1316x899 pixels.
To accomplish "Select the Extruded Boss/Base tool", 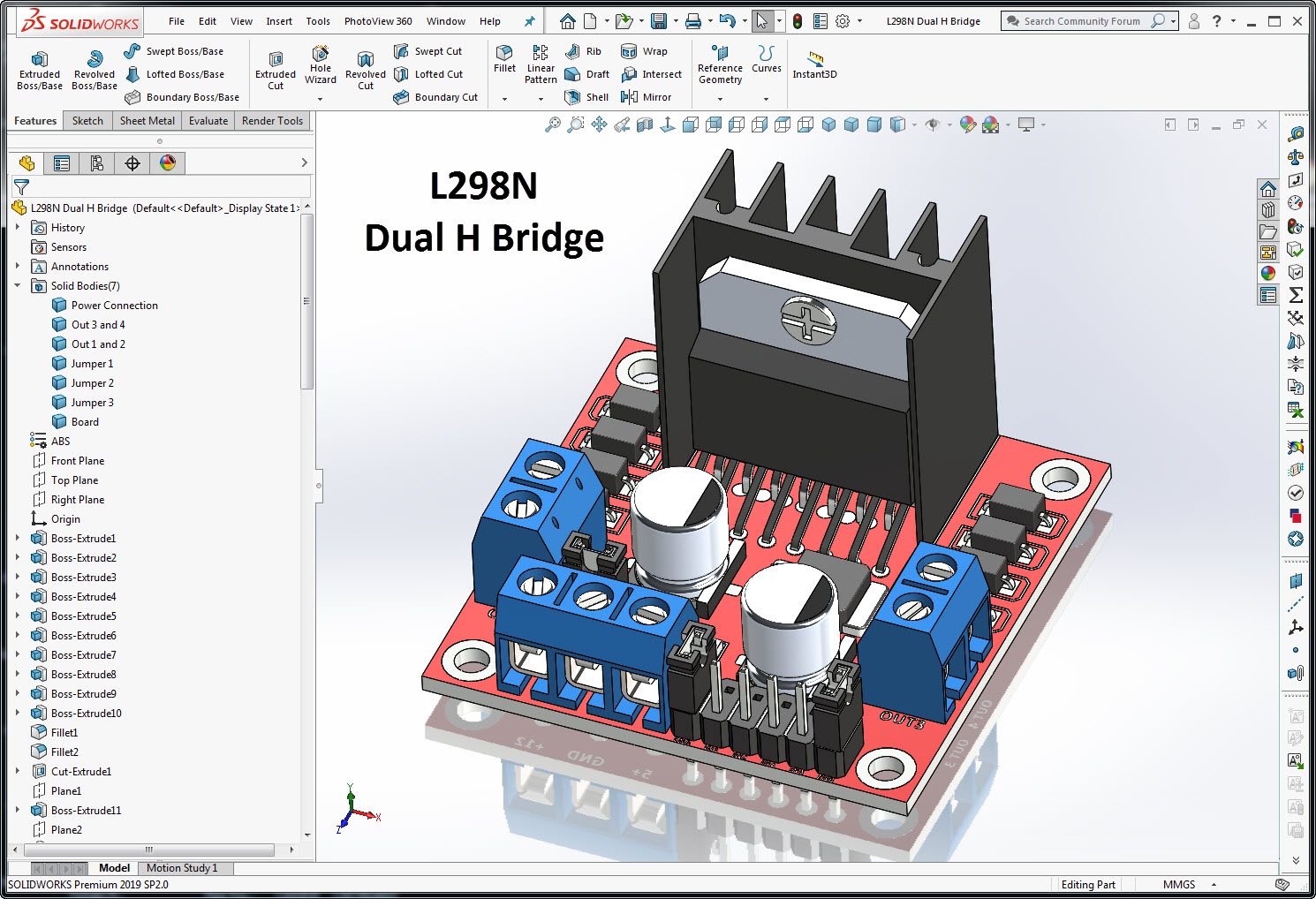I will click(40, 70).
